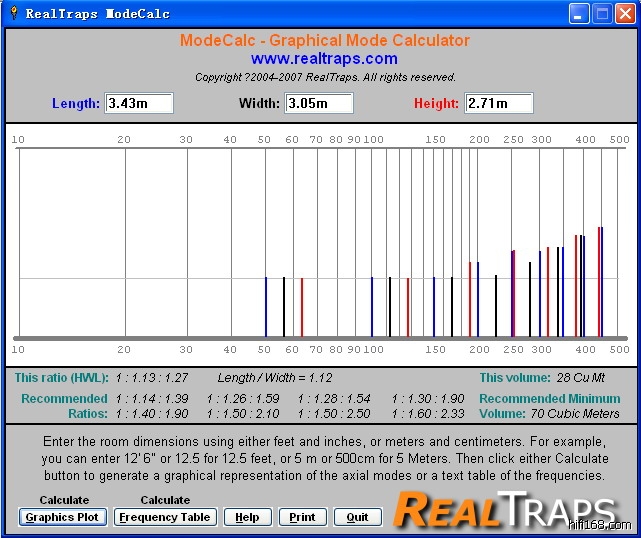
Task: Close the RealTraps ModeCalc window
Action: coord(625,14)
